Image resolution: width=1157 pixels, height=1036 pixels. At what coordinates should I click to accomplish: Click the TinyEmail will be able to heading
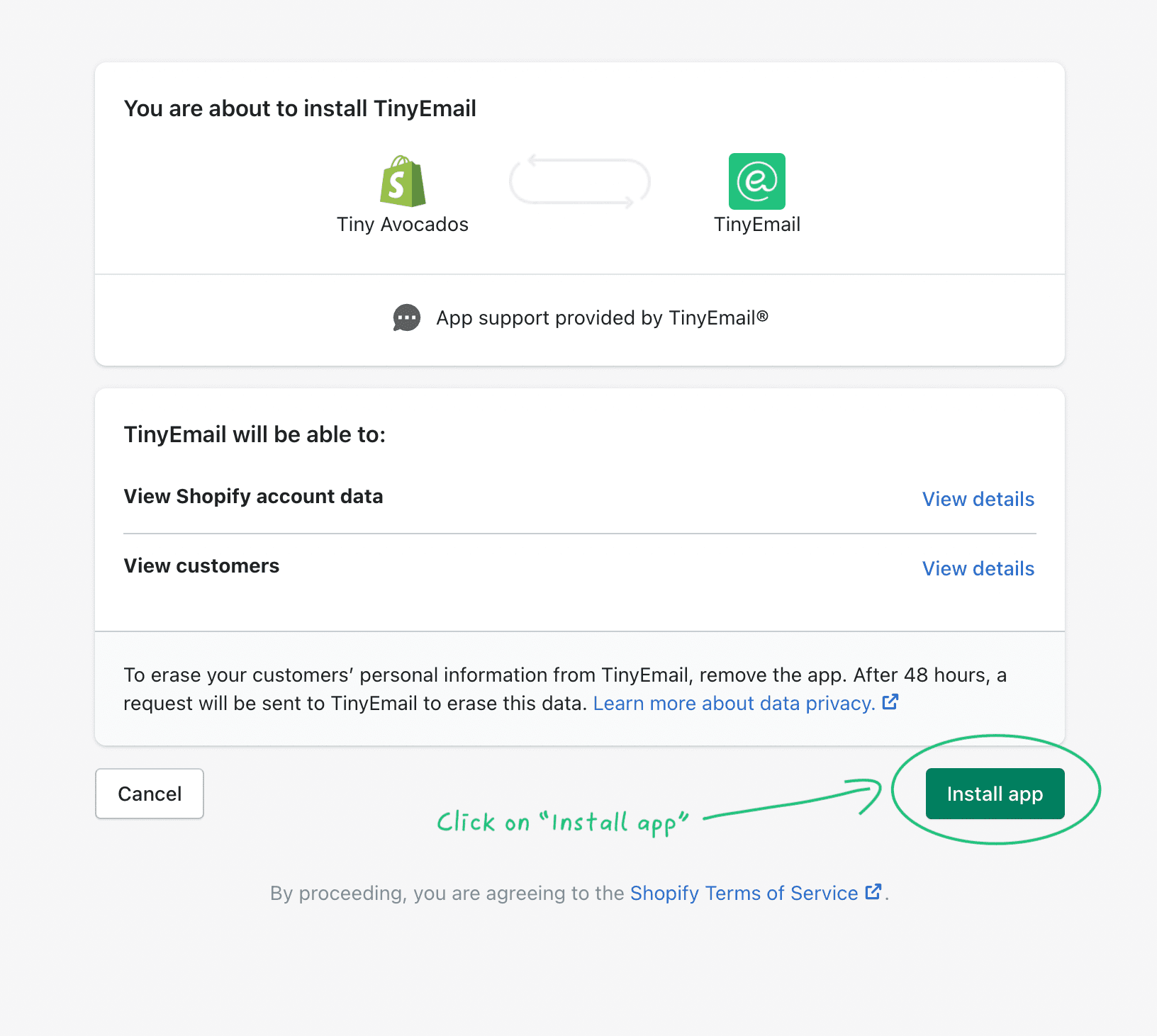point(255,434)
